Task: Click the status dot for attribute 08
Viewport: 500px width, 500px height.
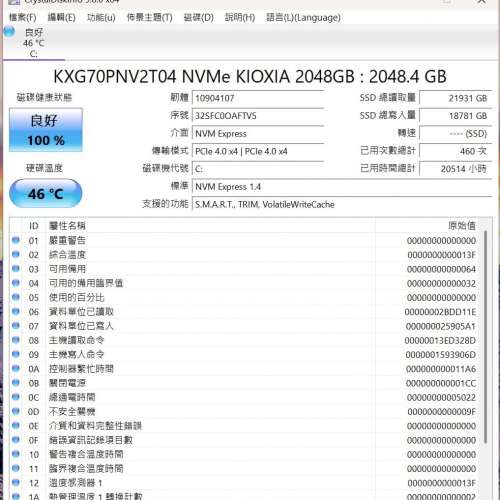Action: click(16, 340)
